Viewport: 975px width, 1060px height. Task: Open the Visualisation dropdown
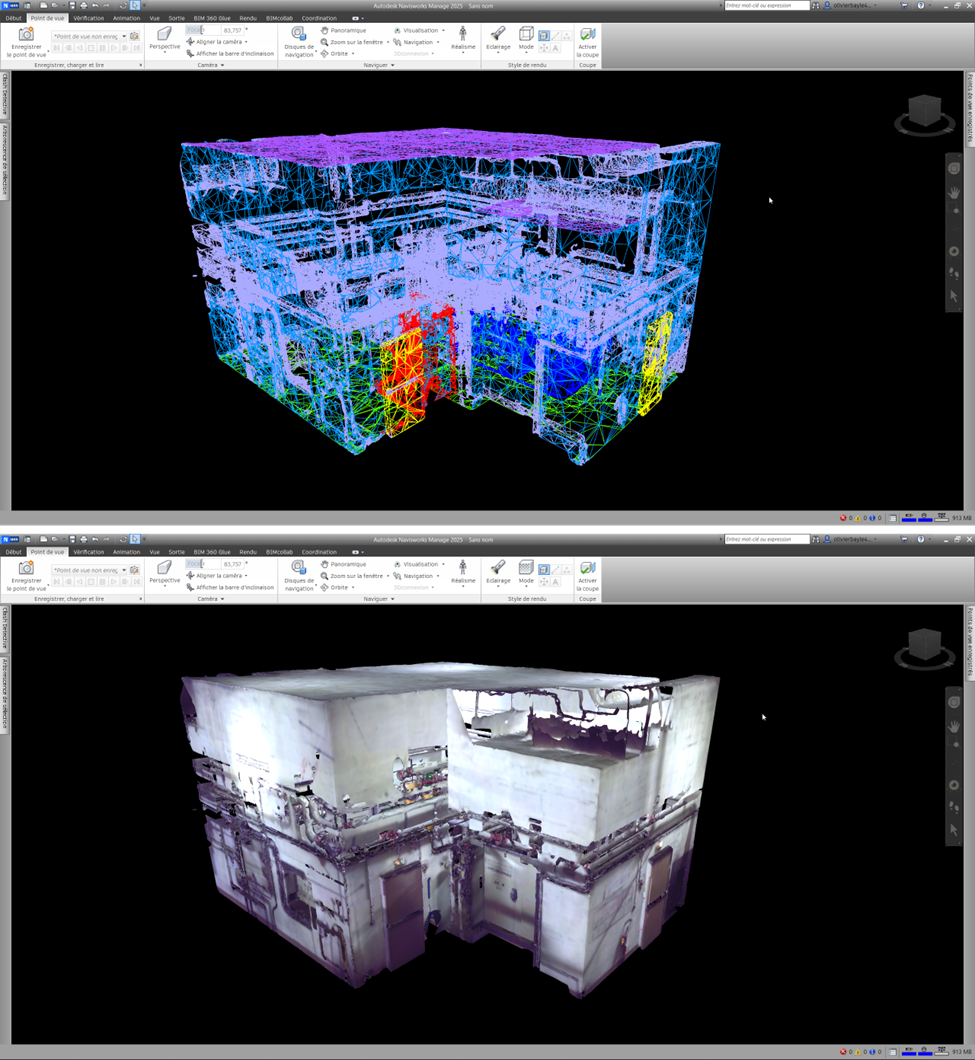(x=420, y=30)
